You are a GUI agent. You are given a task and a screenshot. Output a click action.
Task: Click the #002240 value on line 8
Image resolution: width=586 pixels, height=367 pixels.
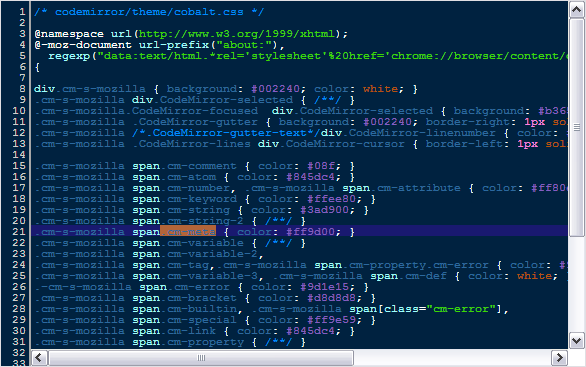pos(275,89)
